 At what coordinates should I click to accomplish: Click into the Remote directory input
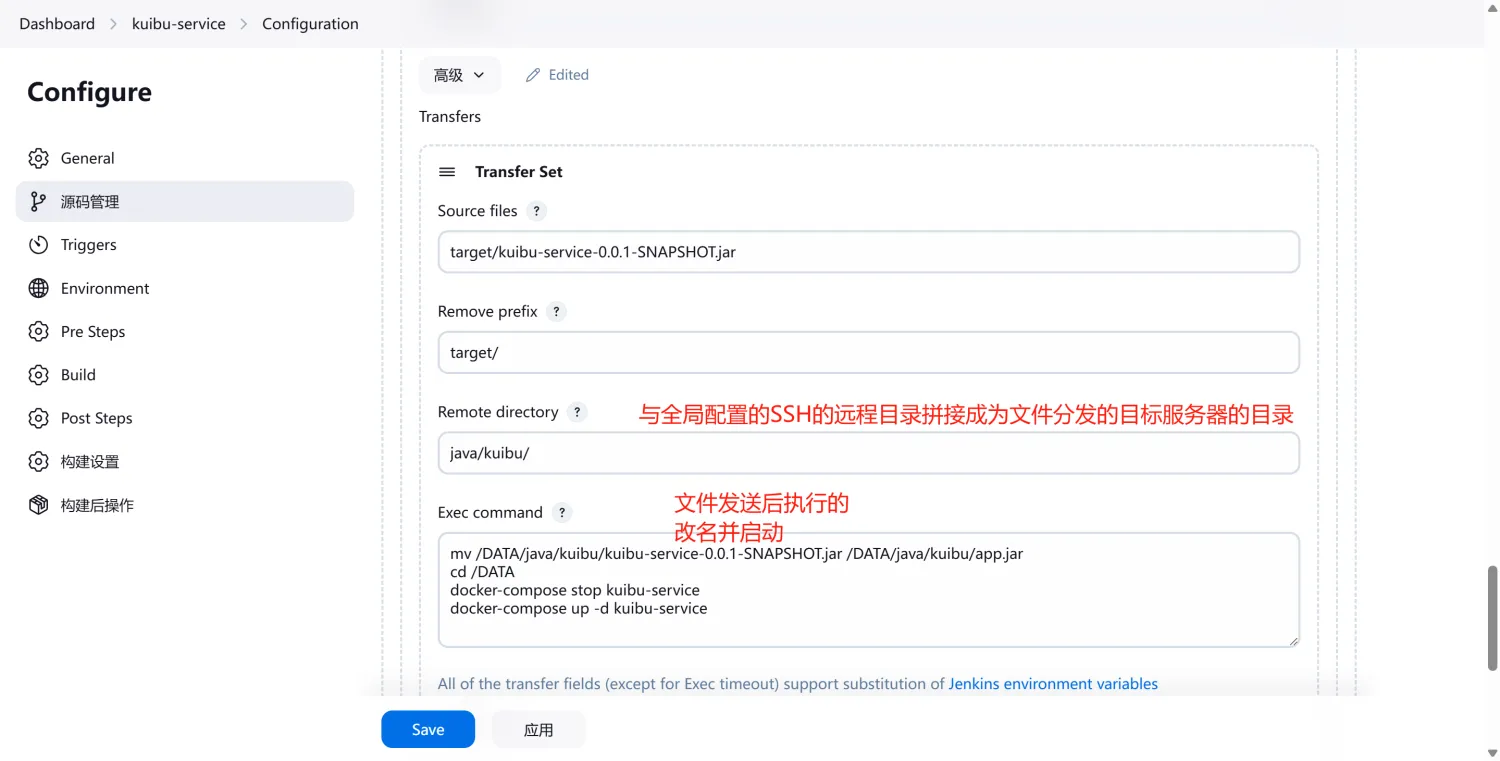click(868, 453)
